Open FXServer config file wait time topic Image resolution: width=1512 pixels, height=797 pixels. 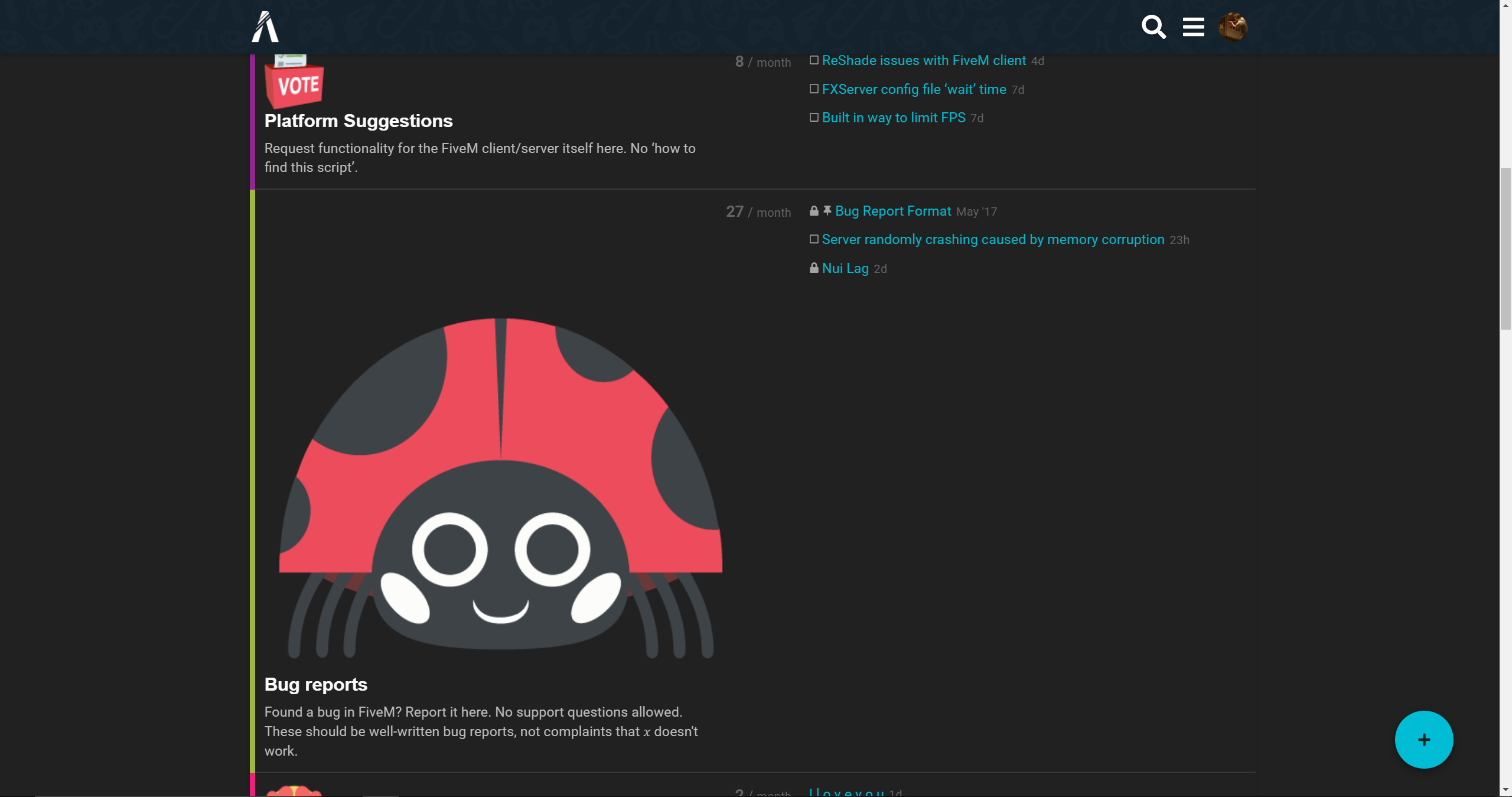914,89
